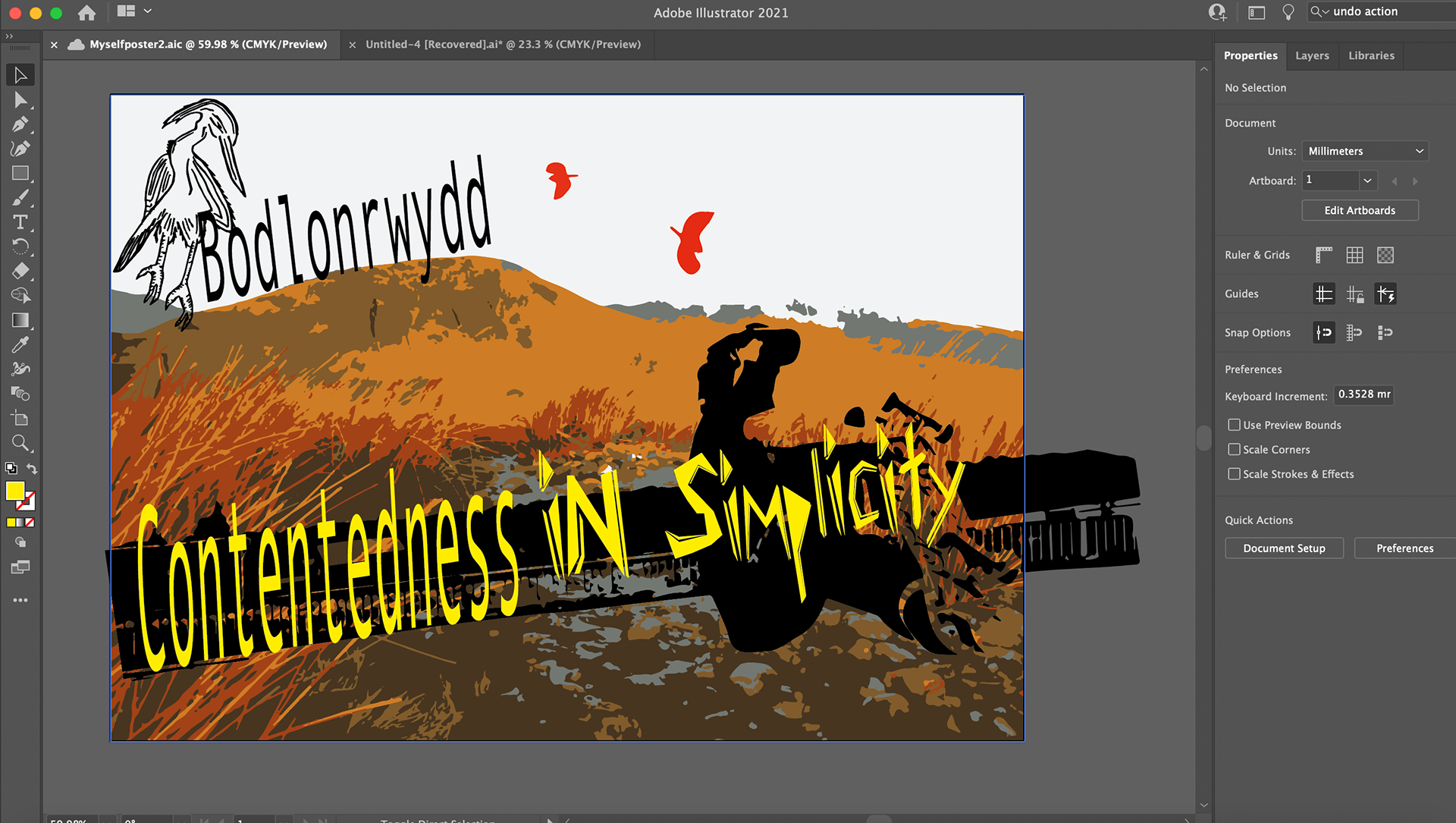Select the Eraser tool

pos(20,271)
